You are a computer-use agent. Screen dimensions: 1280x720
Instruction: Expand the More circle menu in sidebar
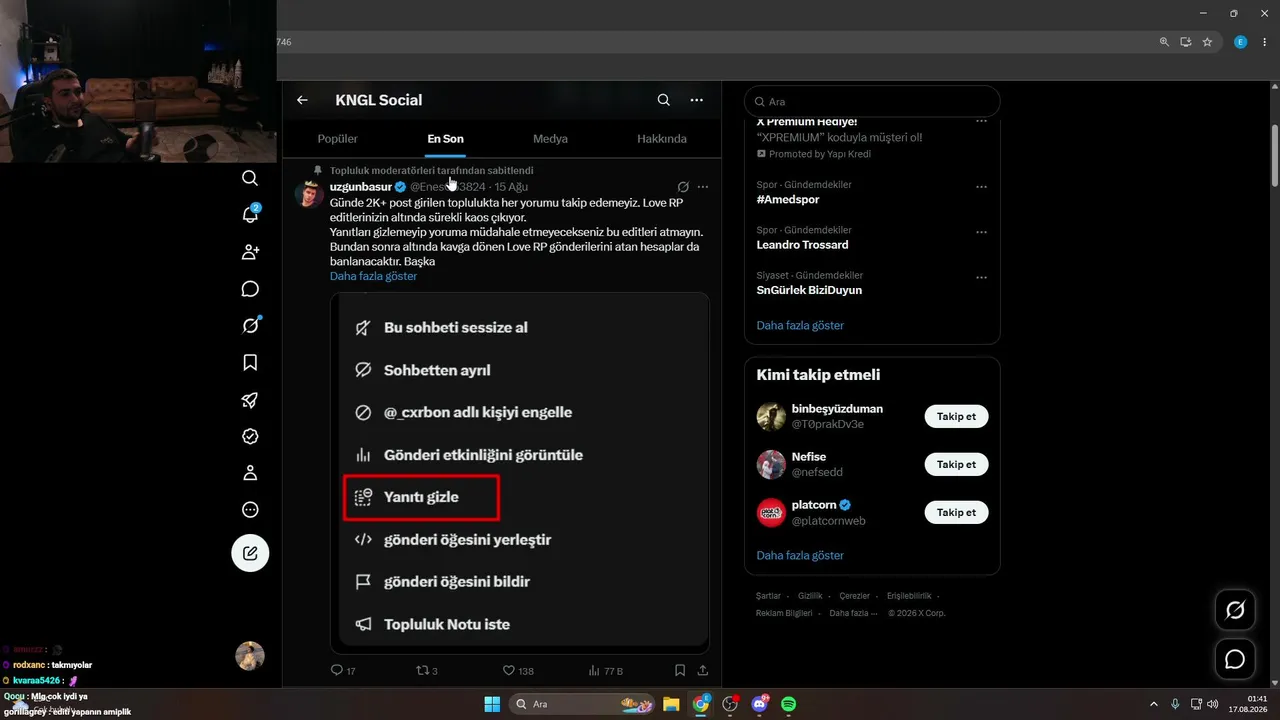(250, 510)
